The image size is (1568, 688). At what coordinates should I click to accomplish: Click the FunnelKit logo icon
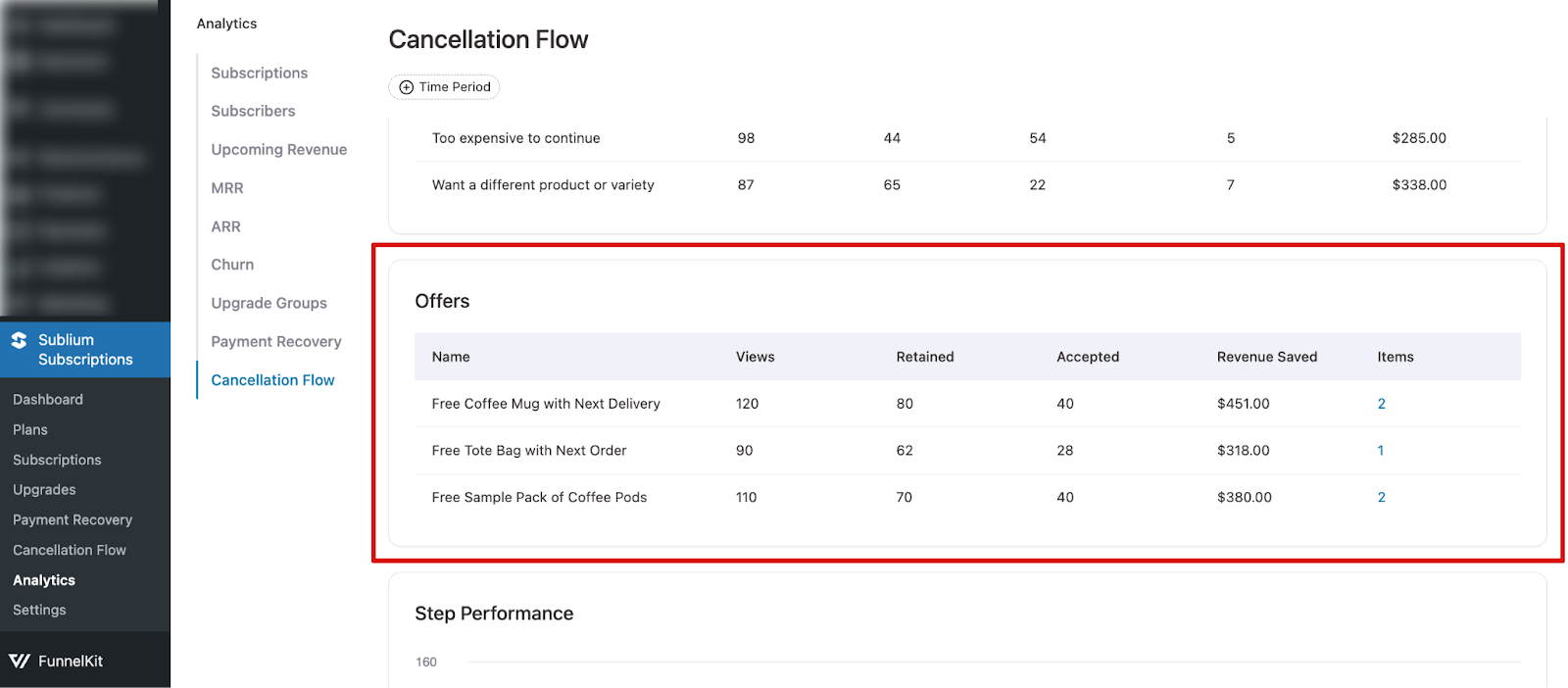[20, 662]
